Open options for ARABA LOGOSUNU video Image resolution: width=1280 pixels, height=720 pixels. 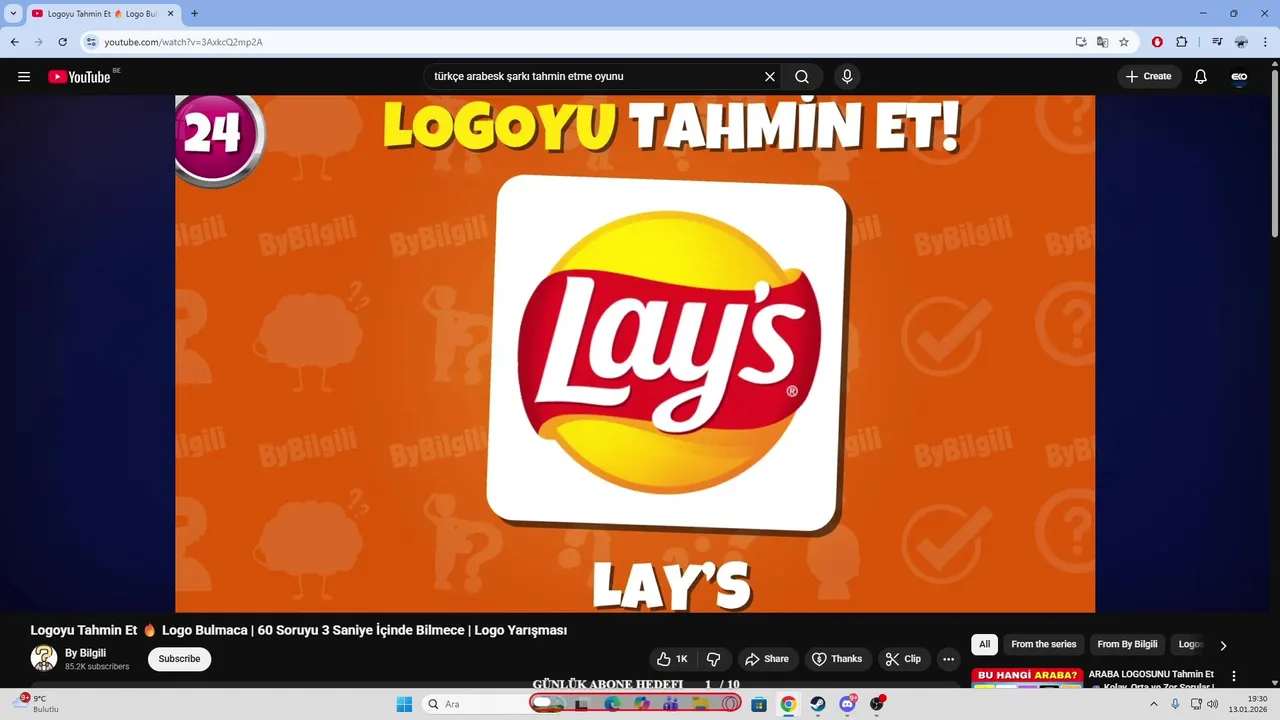(1234, 676)
